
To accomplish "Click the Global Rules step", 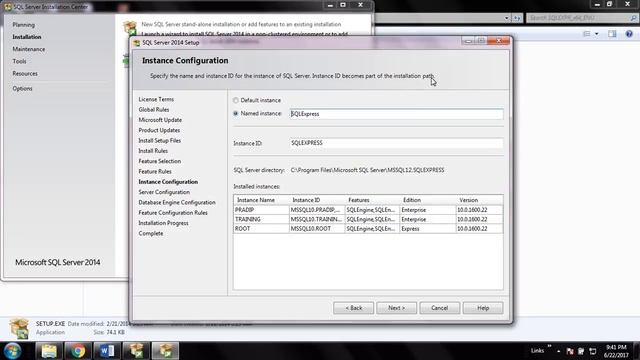I will [x=153, y=109].
